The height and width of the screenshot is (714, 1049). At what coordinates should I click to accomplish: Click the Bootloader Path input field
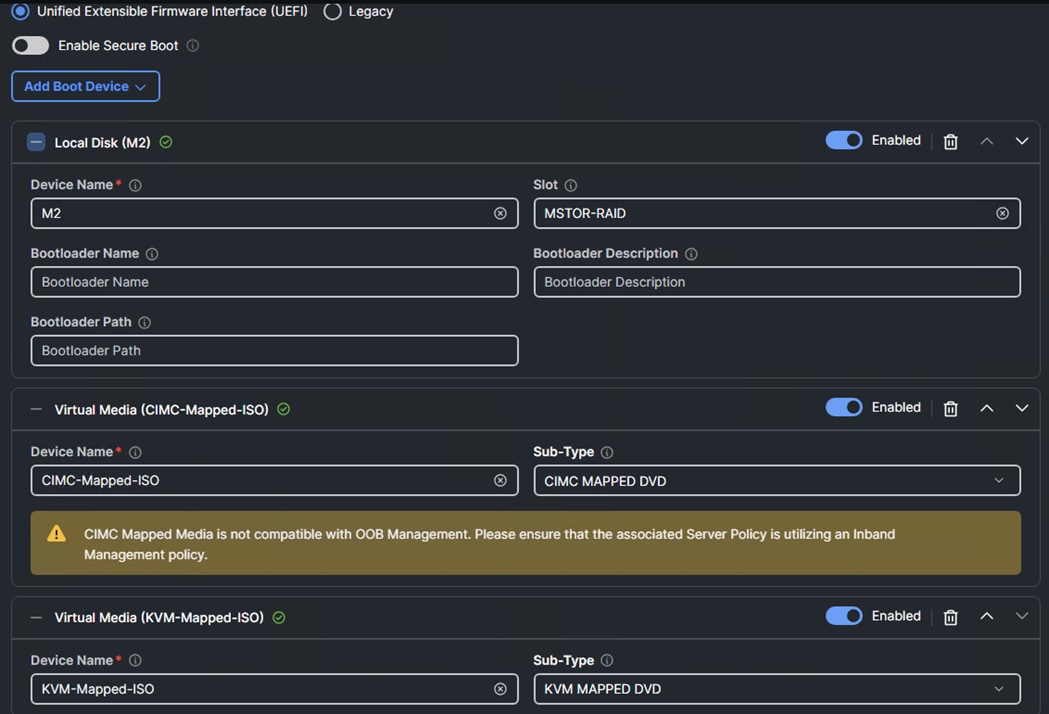click(274, 351)
